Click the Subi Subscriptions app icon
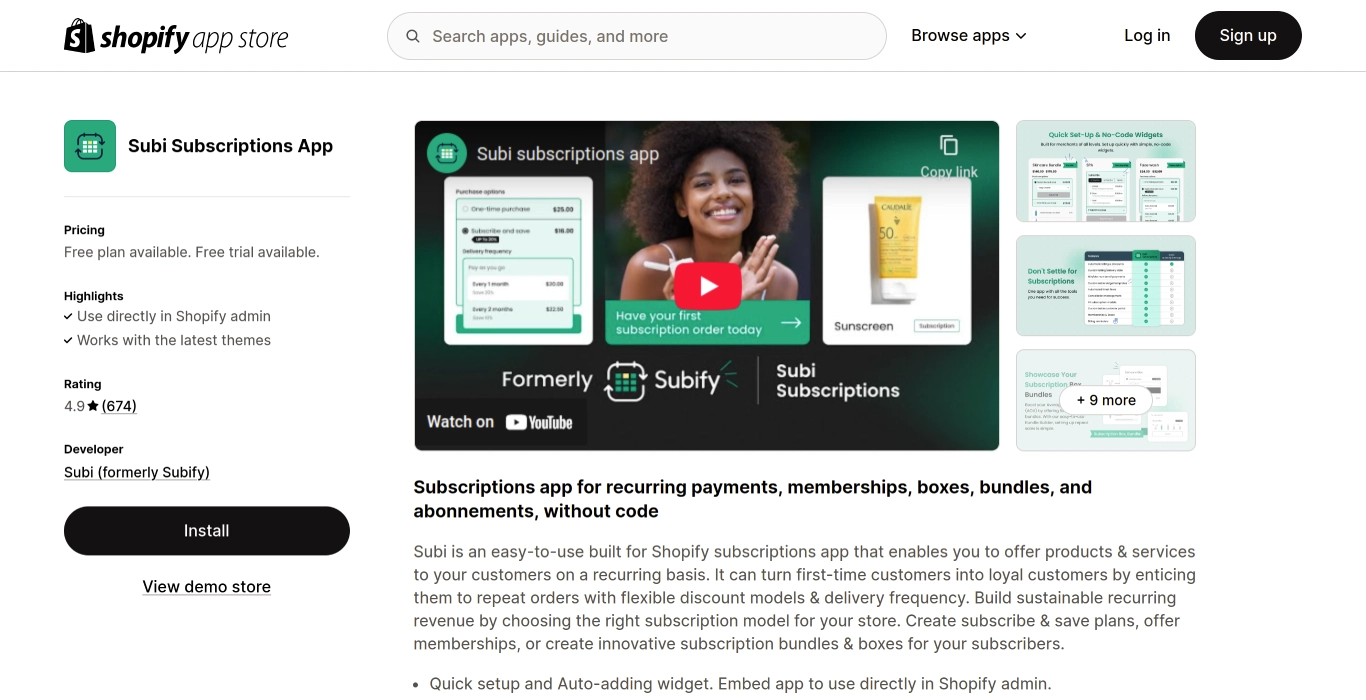This screenshot has width=1366, height=700. tap(90, 146)
